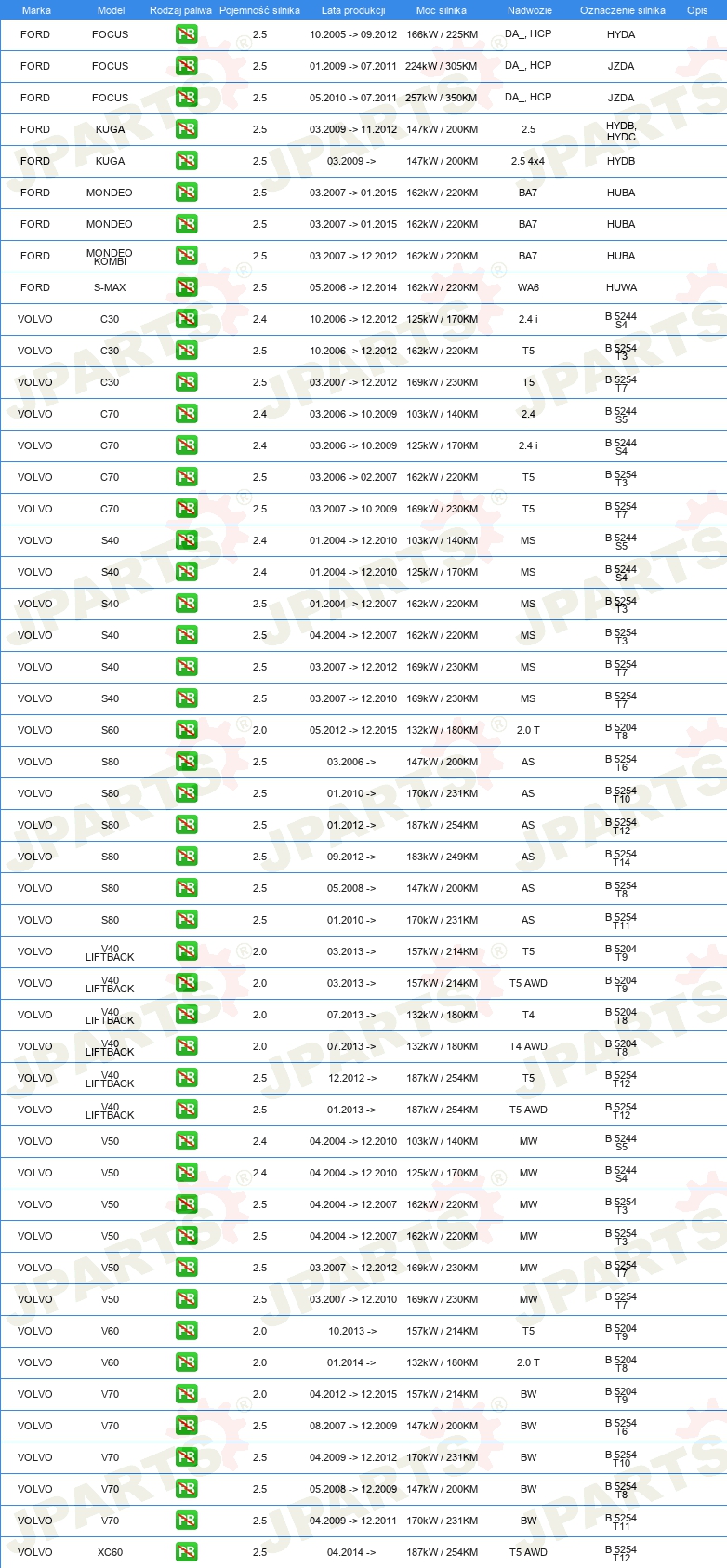This screenshot has width=727, height=1568.
Task: Select the Opis column header
Action: pyautogui.click(x=697, y=10)
